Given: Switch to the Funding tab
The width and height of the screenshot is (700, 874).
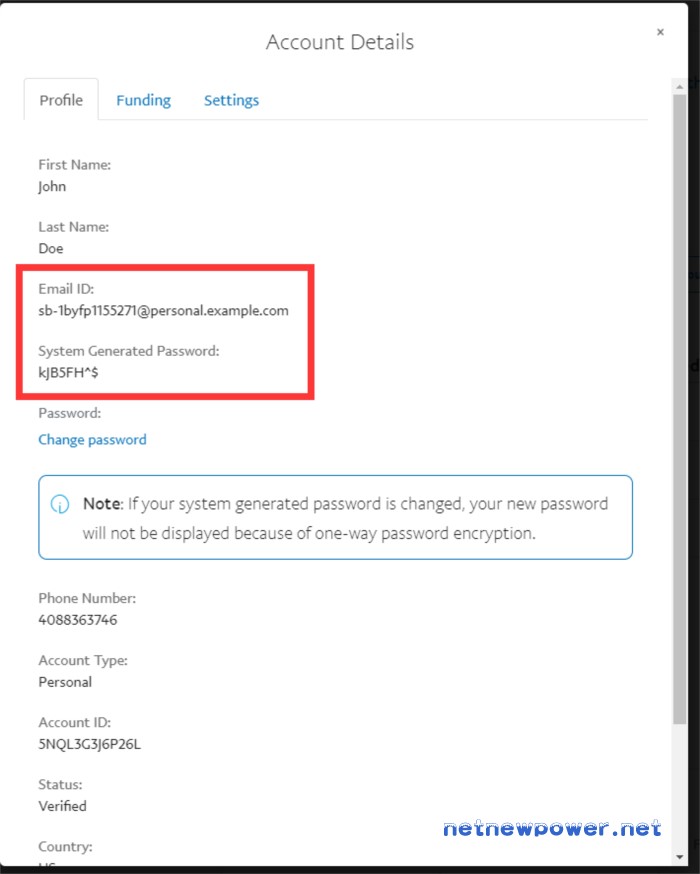Looking at the screenshot, I should coord(143,100).
